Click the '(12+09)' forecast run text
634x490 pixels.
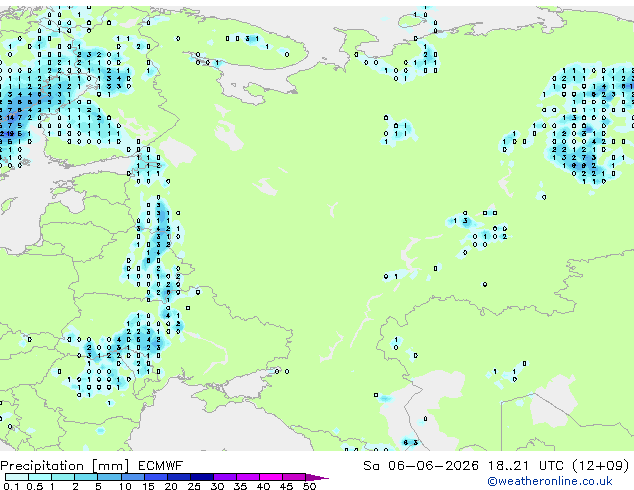[601, 466]
